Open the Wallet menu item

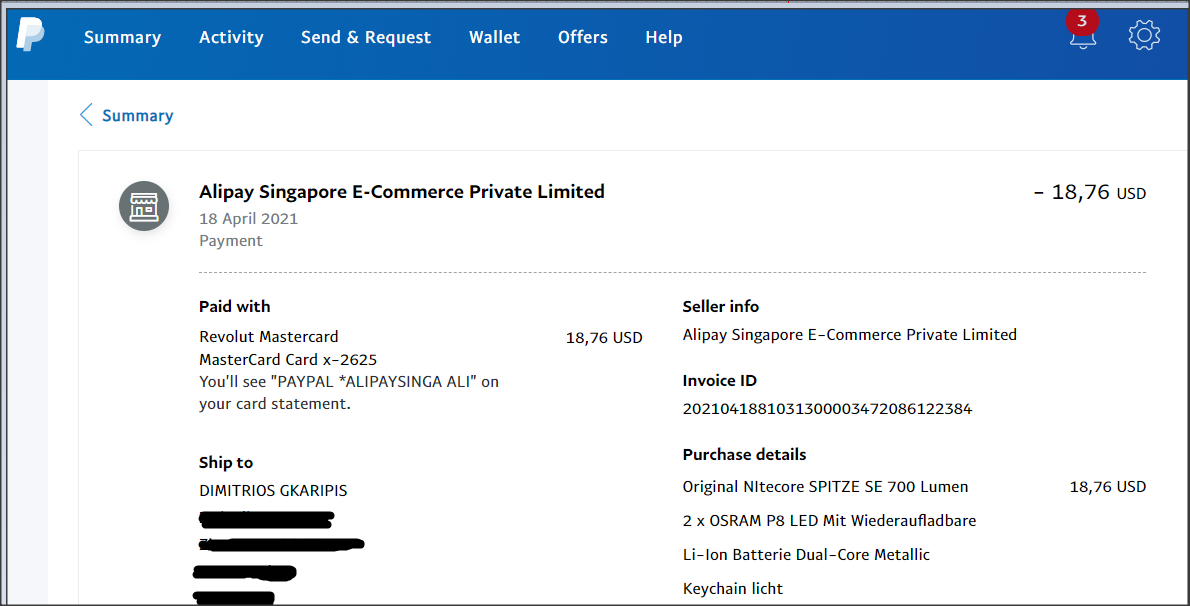[494, 37]
